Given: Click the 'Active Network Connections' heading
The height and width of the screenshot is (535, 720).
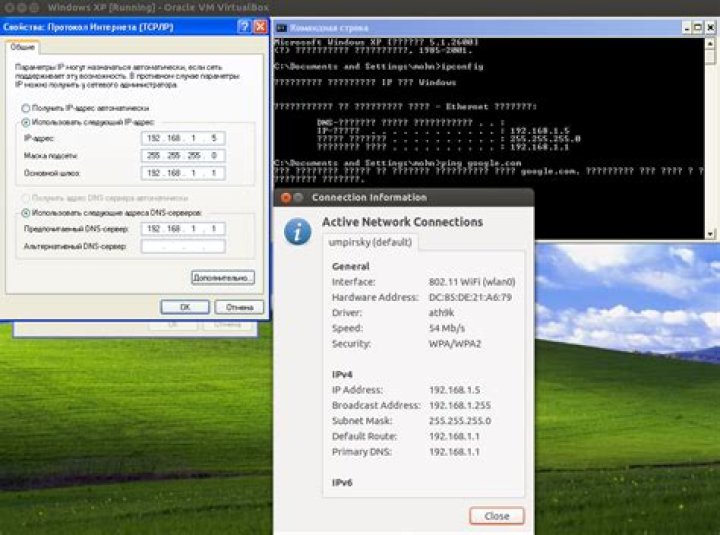Looking at the screenshot, I should pyautogui.click(x=402, y=222).
